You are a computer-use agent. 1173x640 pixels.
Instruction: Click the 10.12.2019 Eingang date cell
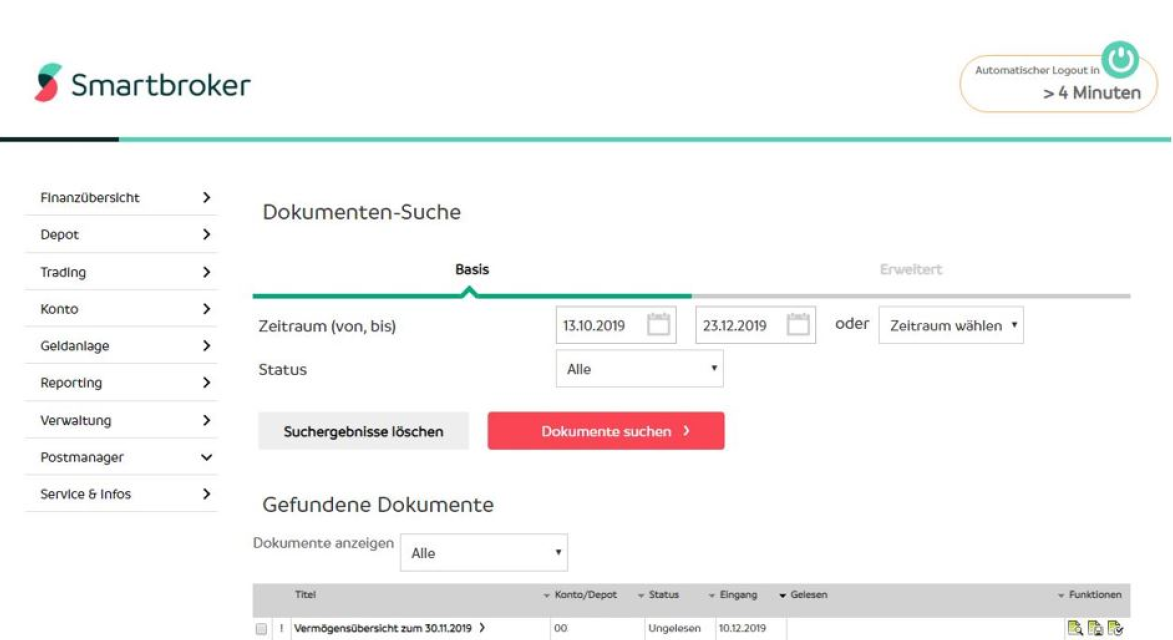click(742, 628)
